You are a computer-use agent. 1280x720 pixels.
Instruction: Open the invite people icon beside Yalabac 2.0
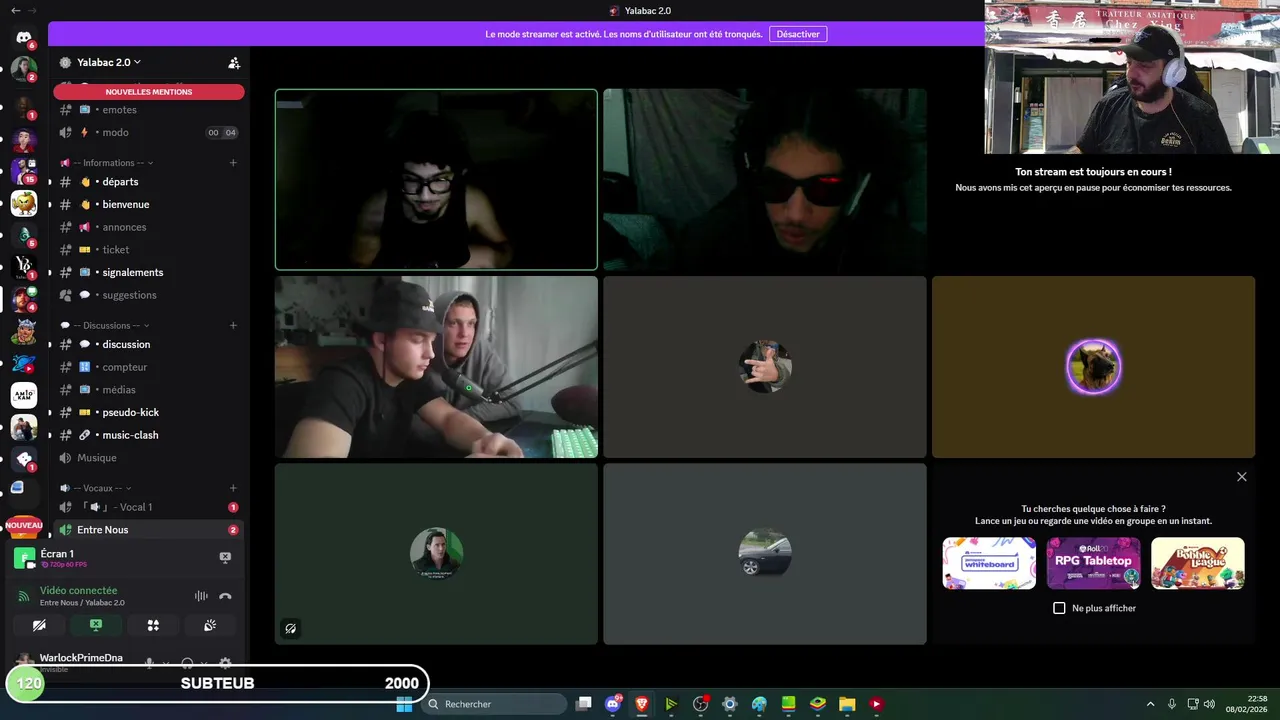tap(234, 62)
